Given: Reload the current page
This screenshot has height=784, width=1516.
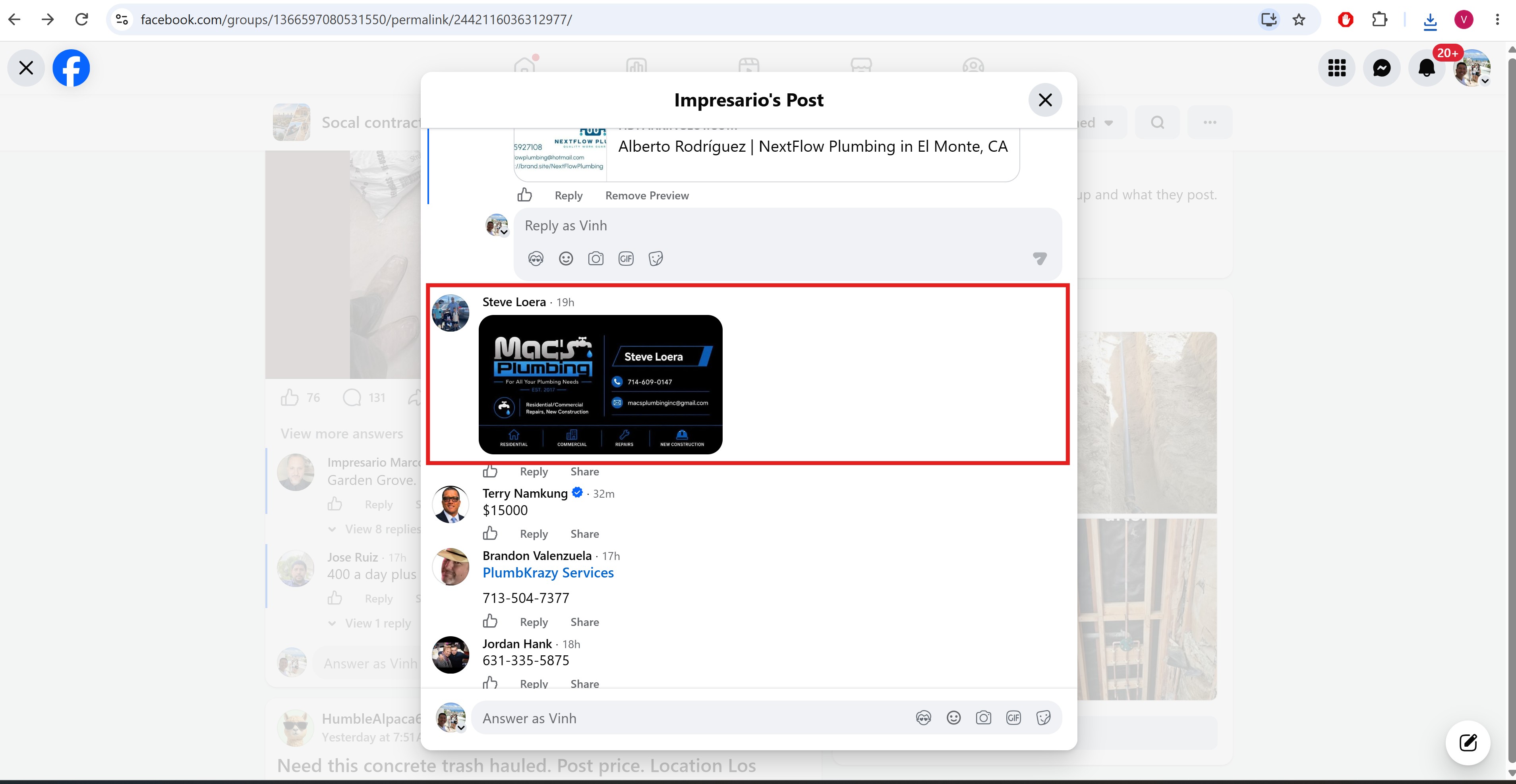Looking at the screenshot, I should pyautogui.click(x=82, y=19).
